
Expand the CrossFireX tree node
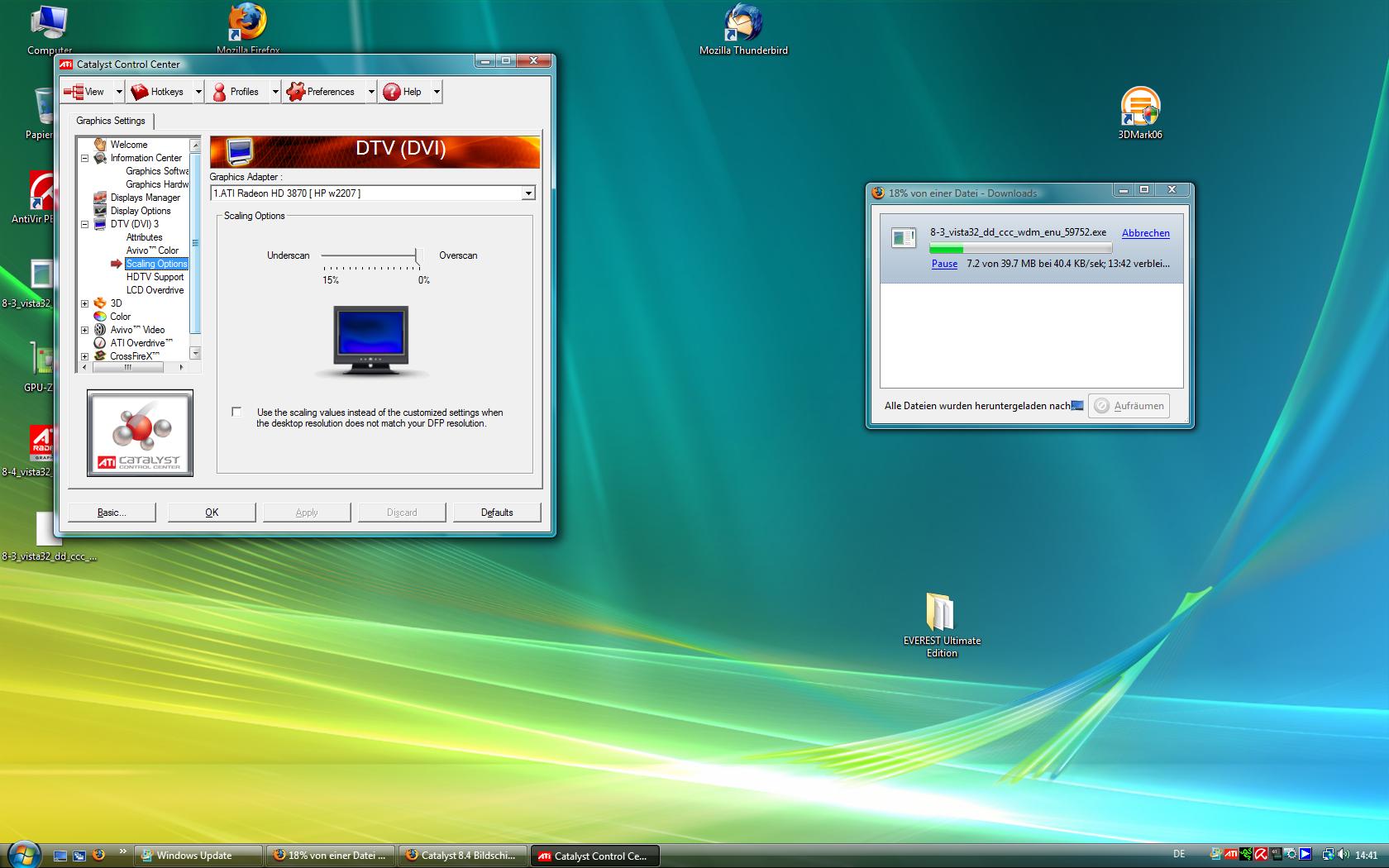pos(84,356)
